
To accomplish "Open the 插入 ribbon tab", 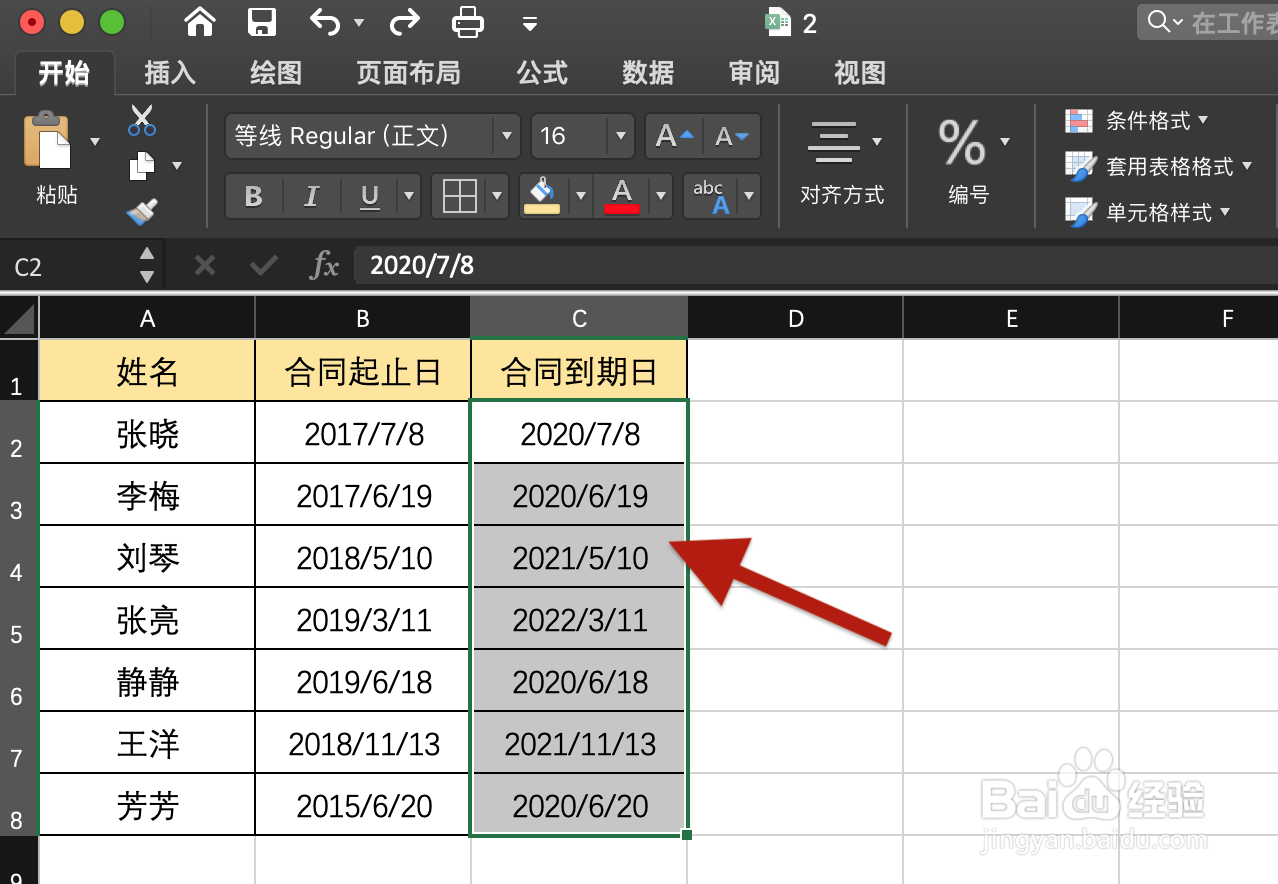I will pyautogui.click(x=170, y=73).
